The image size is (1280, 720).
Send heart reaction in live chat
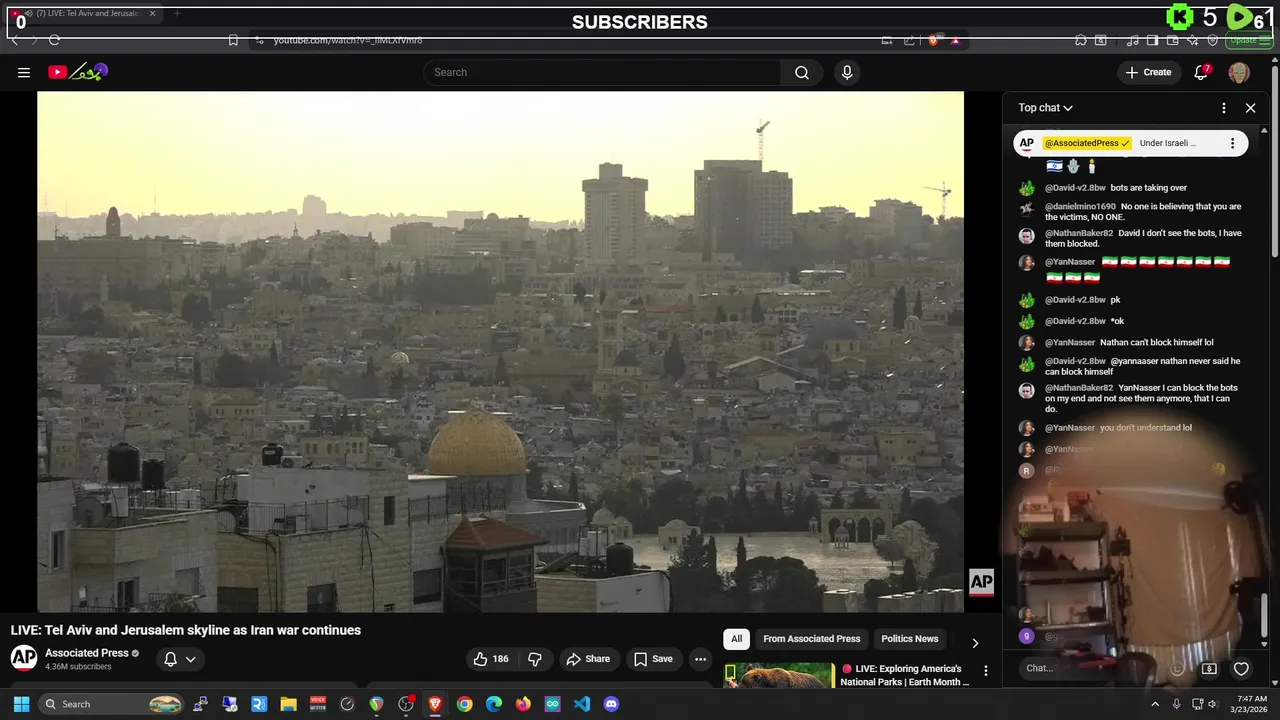[1241, 668]
